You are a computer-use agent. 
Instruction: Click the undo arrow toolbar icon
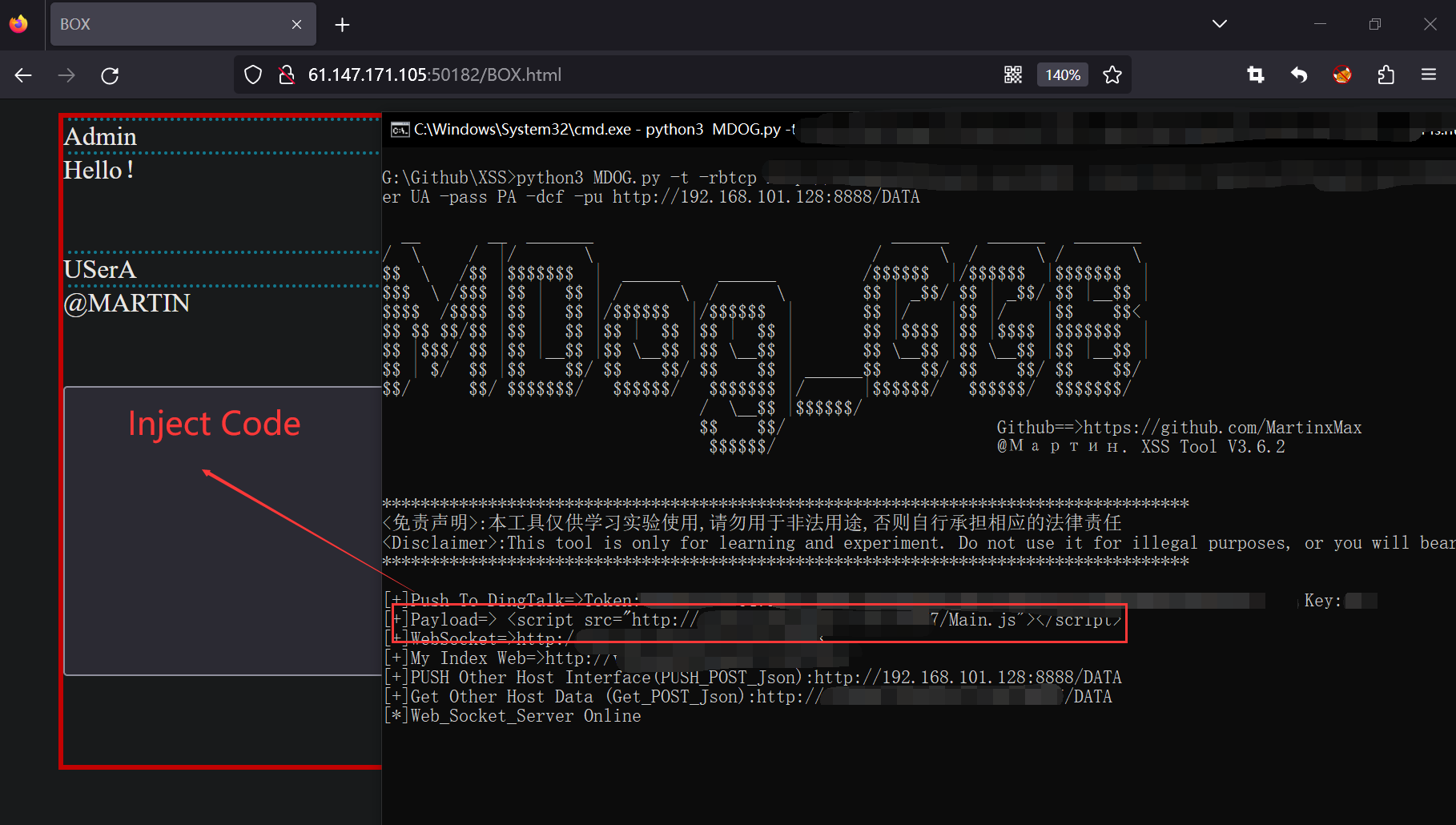point(1299,74)
